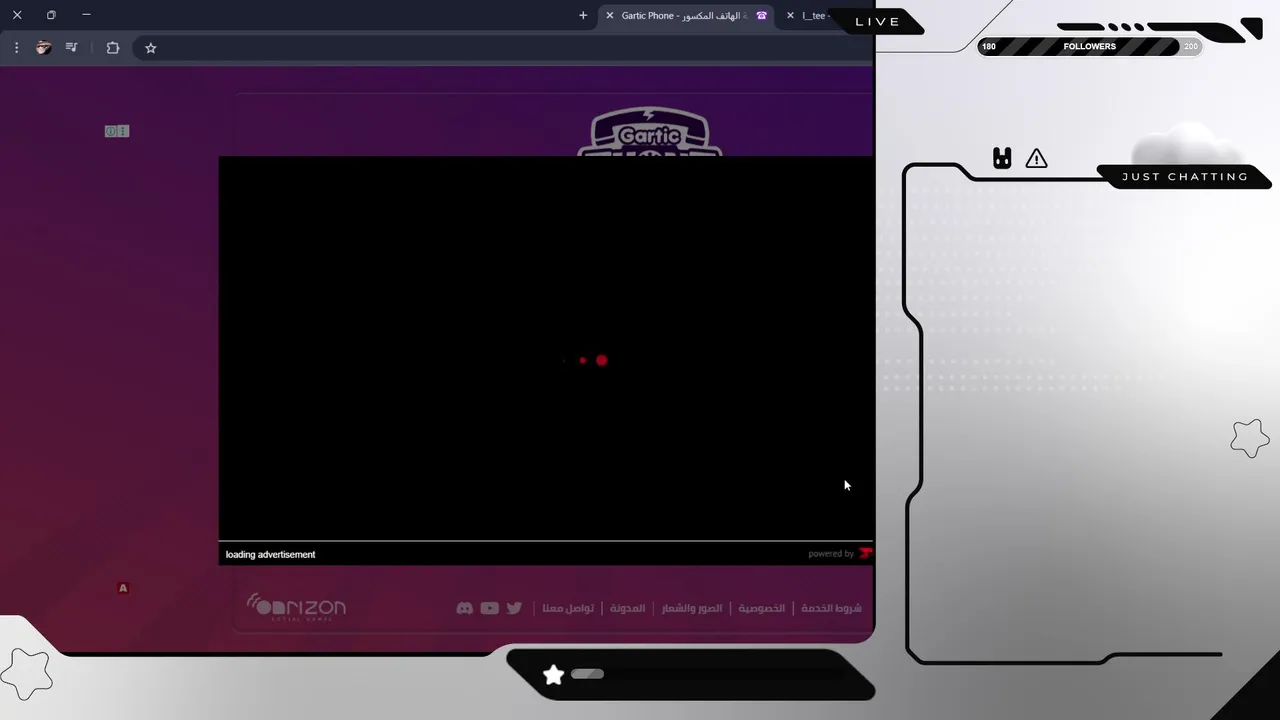Click the star icon in bottom bar
The width and height of the screenshot is (1280, 720).
pos(553,675)
